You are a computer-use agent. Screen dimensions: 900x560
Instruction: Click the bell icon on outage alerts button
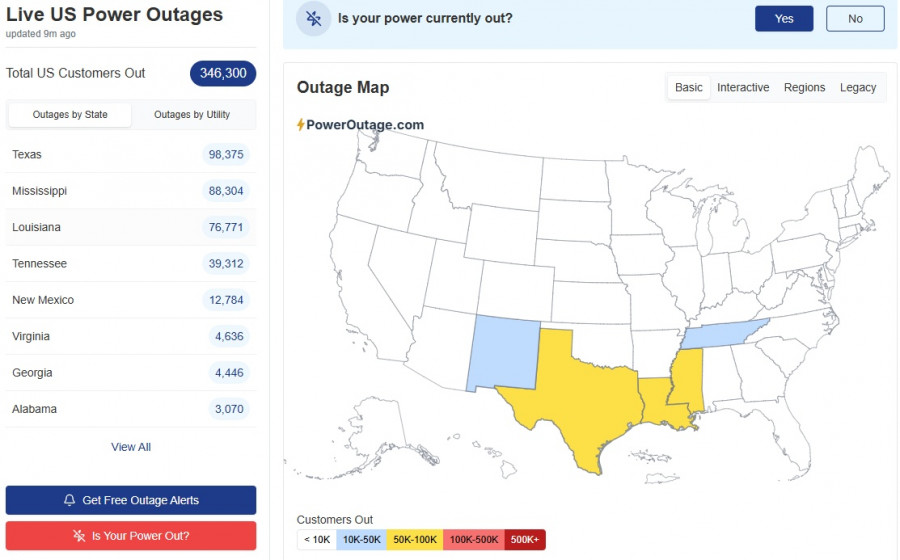point(69,500)
